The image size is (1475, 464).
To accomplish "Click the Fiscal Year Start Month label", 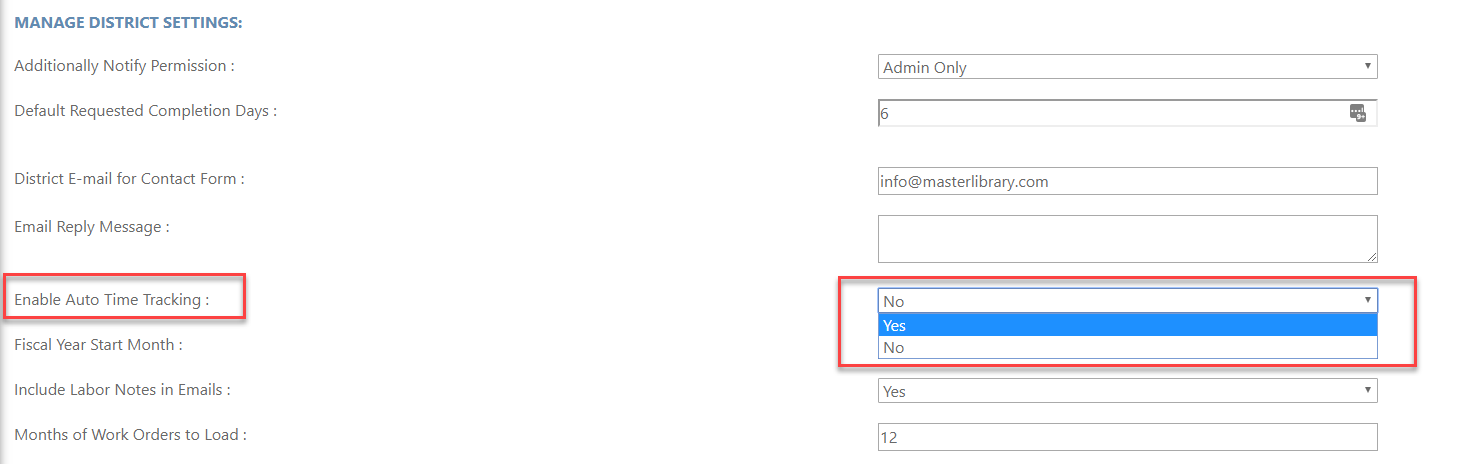I will tap(98, 344).
